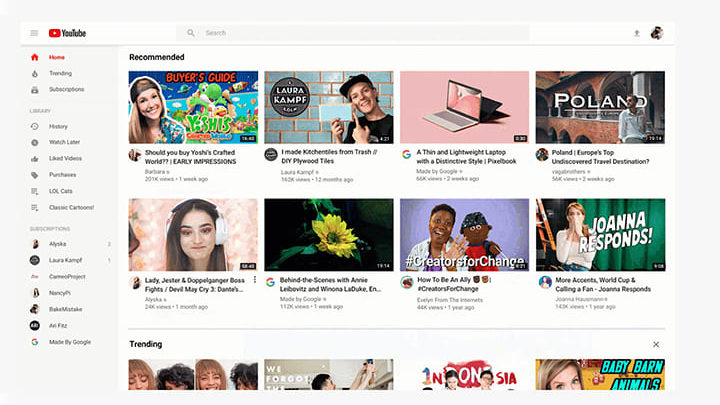Play the yellow flower Annie Leibovitz thumbnail

tap(329, 235)
